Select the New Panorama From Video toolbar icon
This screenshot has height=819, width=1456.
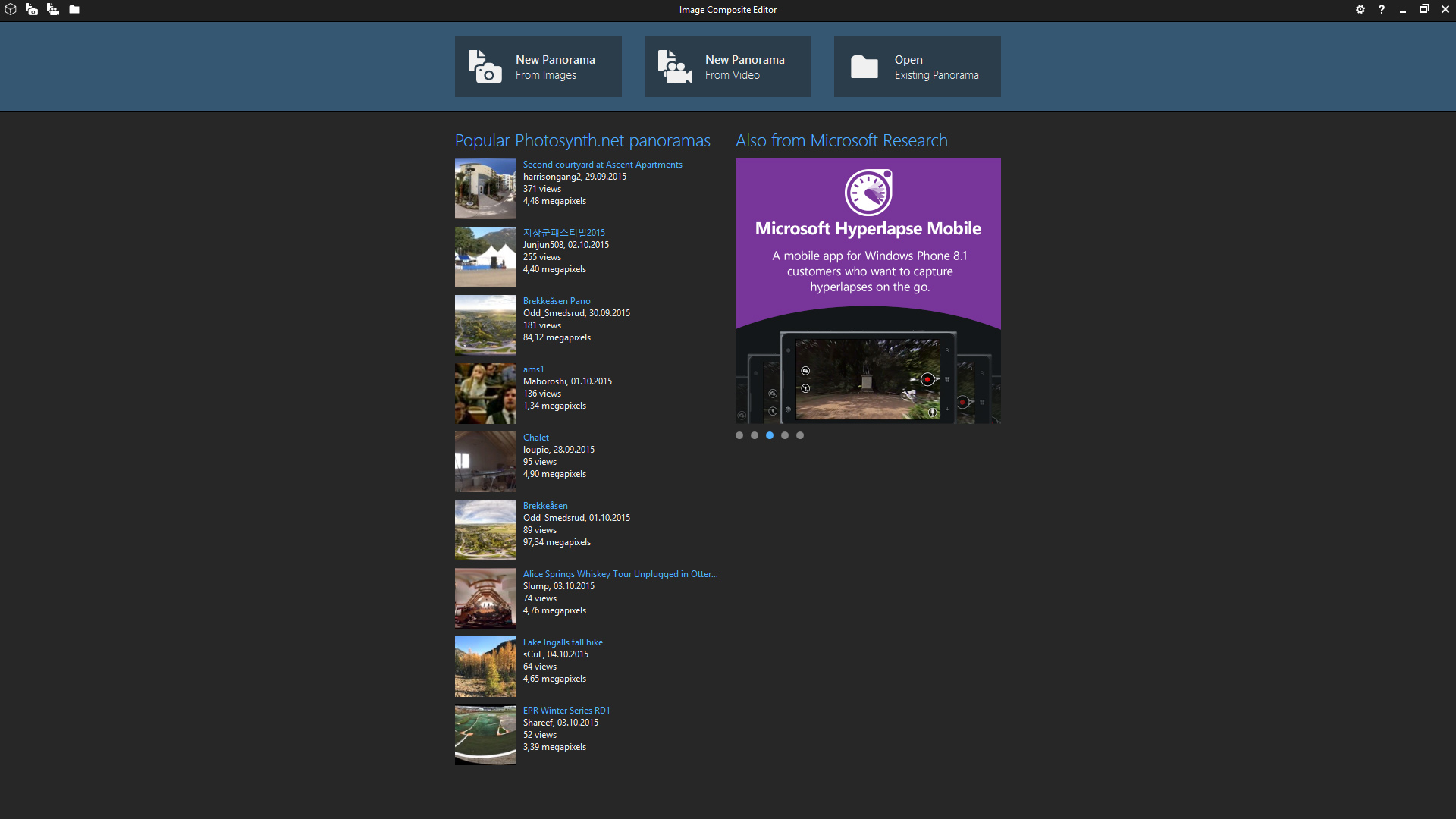click(53, 10)
